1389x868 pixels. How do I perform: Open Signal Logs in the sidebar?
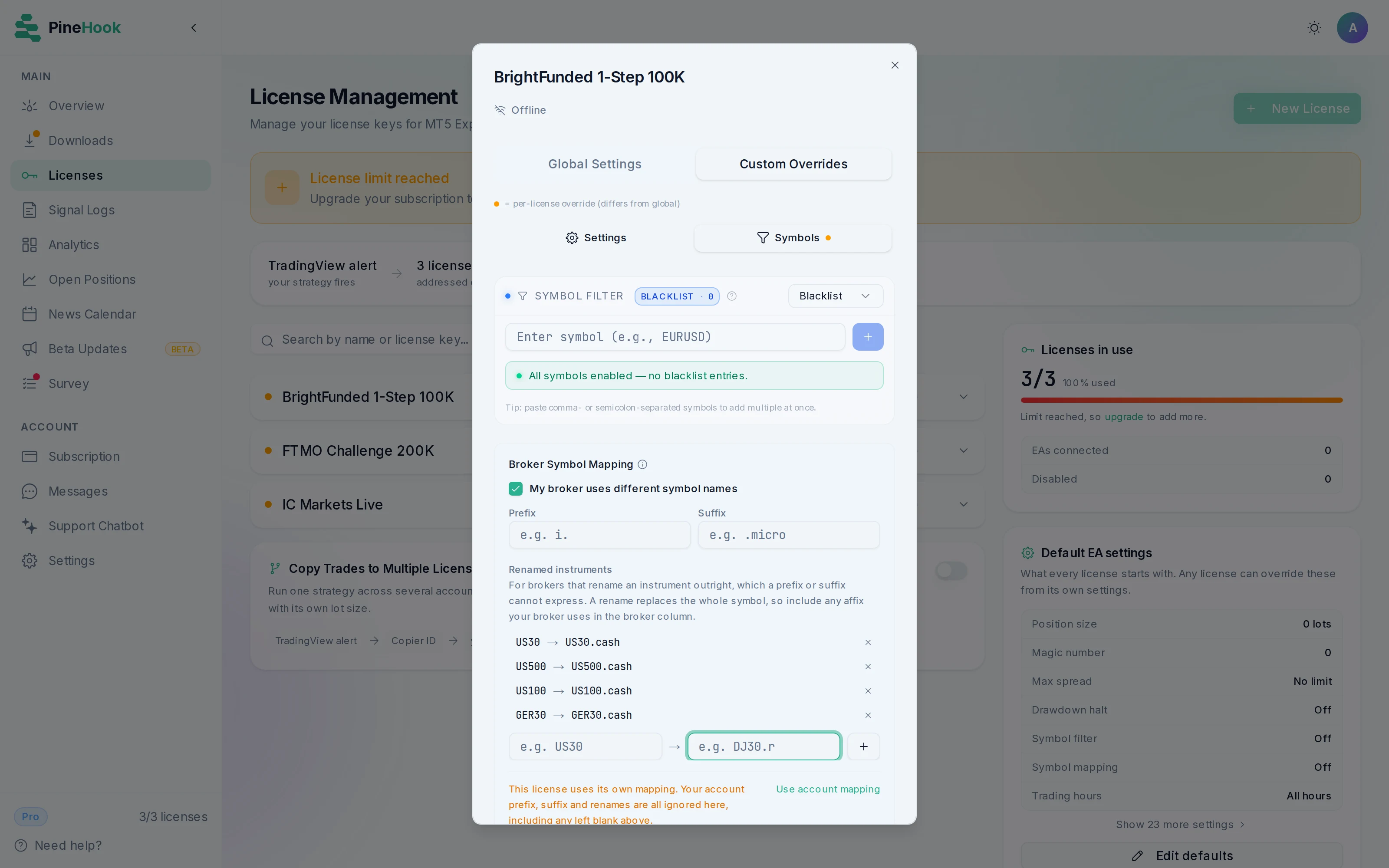pyautogui.click(x=110, y=210)
